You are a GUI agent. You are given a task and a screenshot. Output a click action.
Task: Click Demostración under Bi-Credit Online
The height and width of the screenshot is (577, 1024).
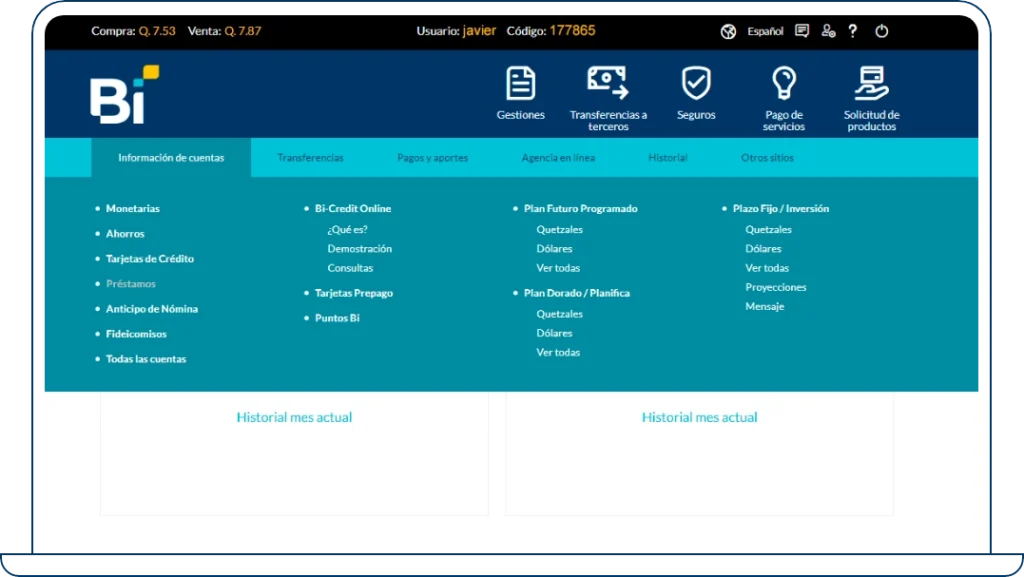point(360,249)
